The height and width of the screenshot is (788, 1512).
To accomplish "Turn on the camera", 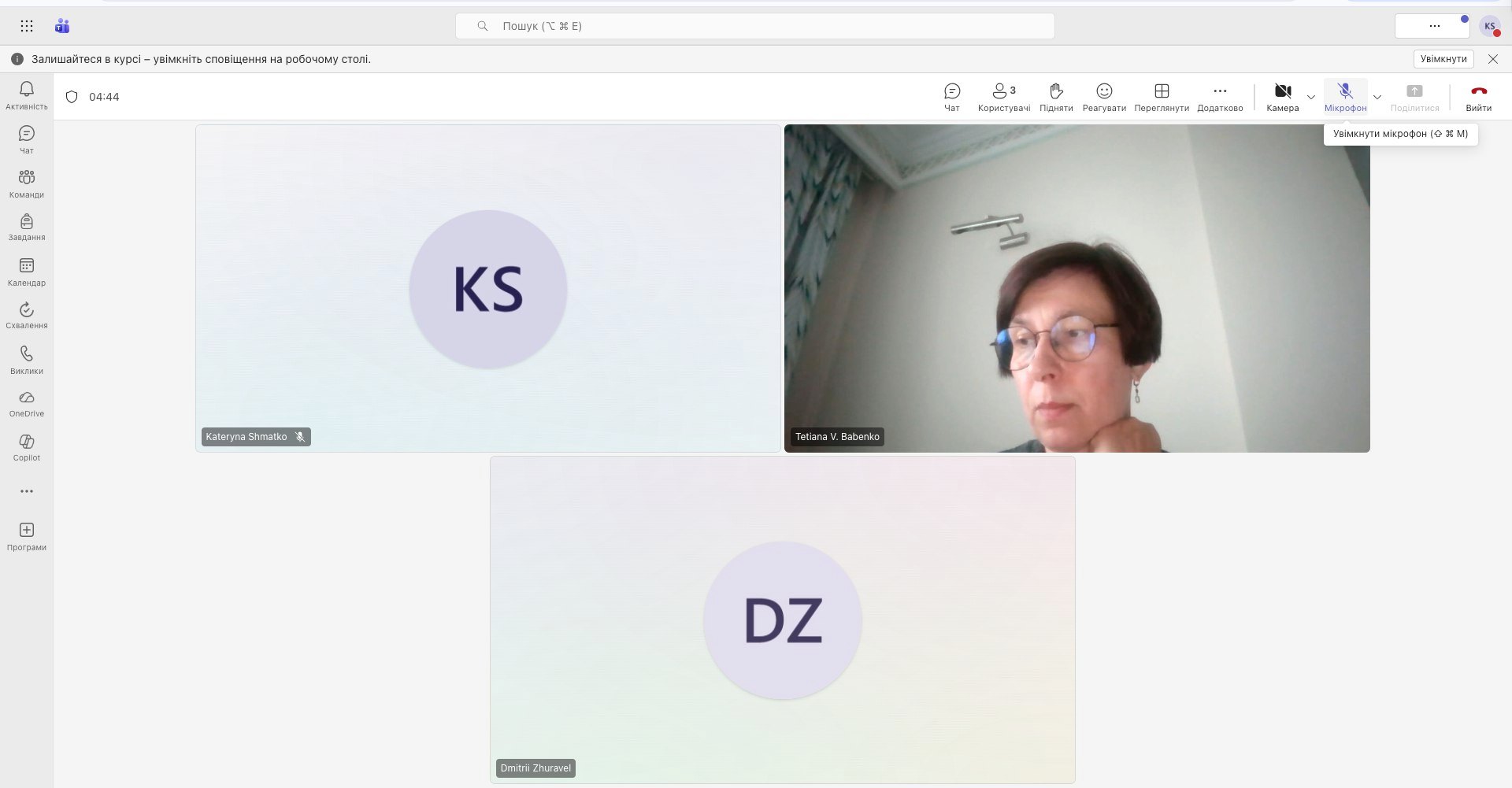I will [1283, 97].
